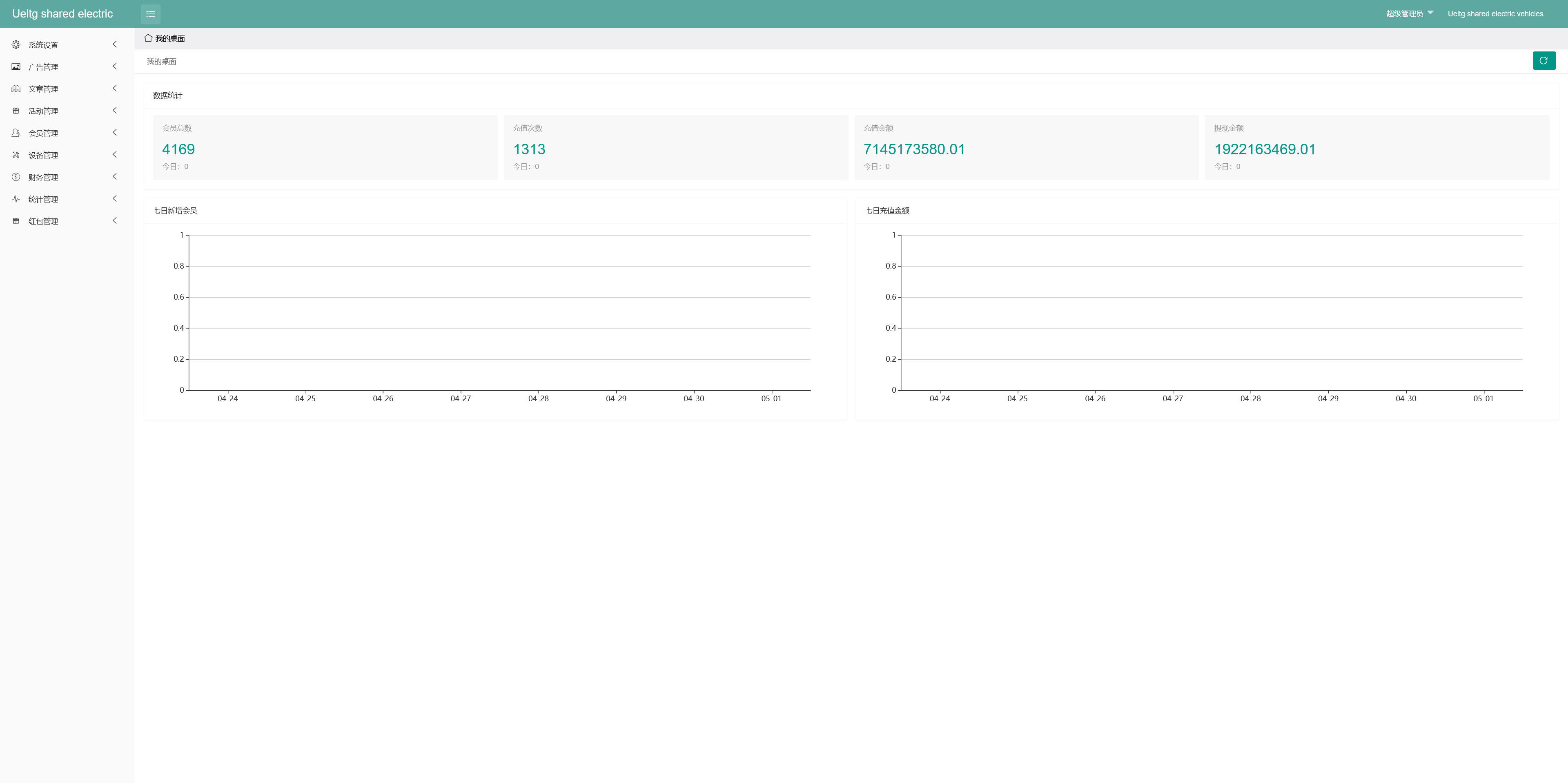Click the tools icon beside 设备管理
Viewport: 1568px width, 783px height.
tap(16, 155)
